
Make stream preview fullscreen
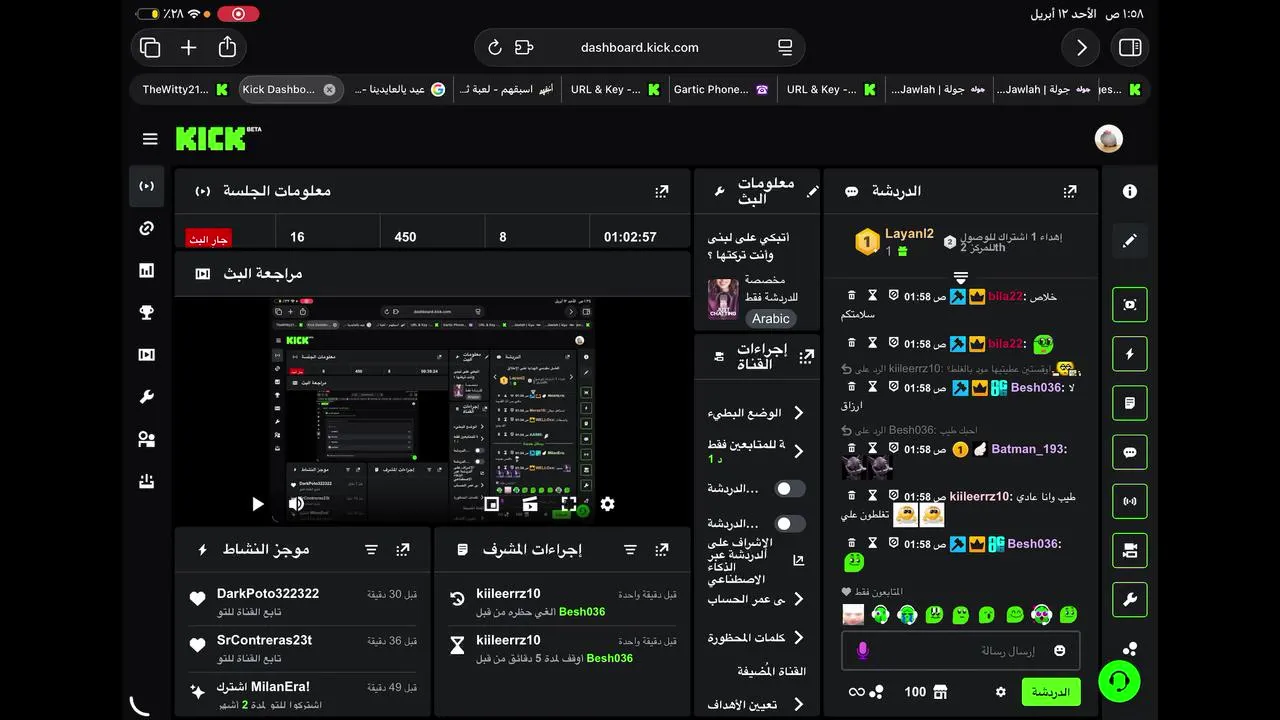click(569, 504)
